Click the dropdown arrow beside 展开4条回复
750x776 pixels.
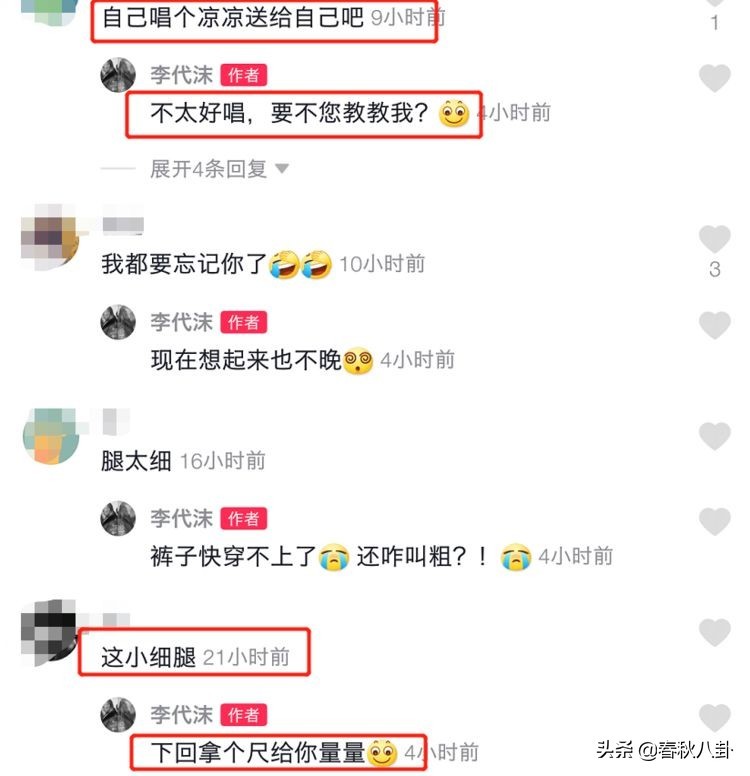(x=282, y=169)
